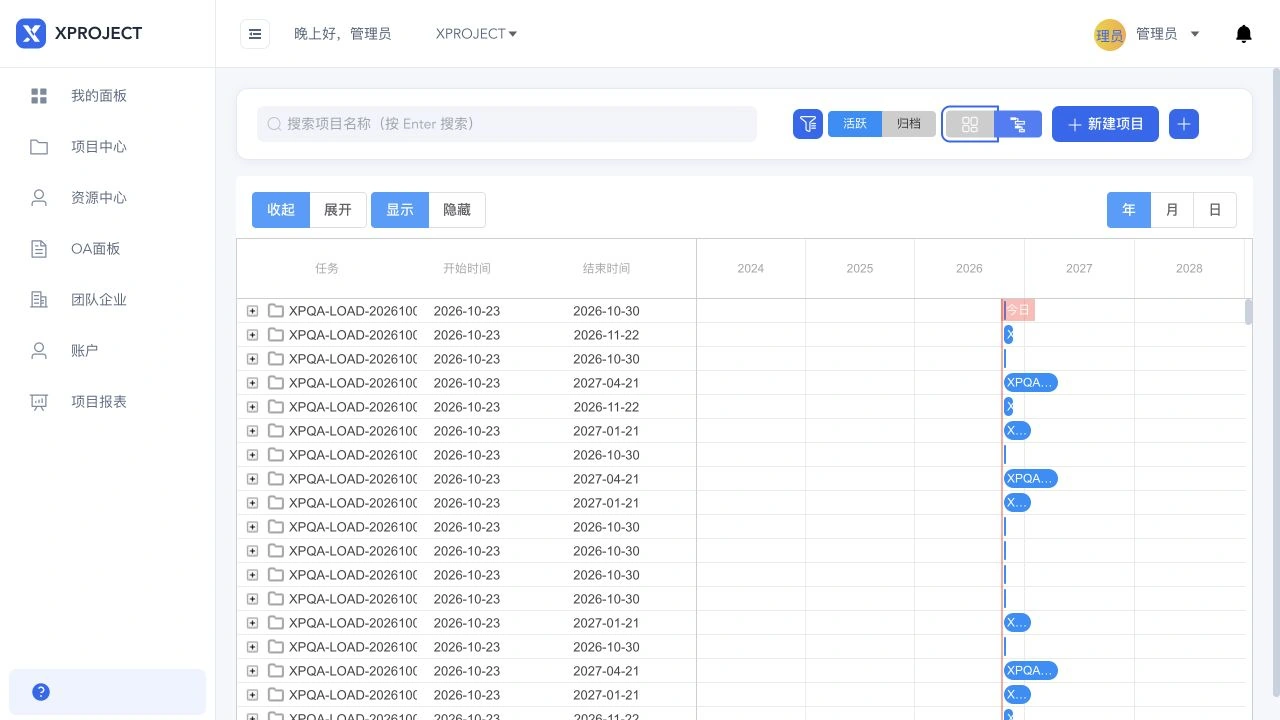Screen dimensions: 1280x720
Task: Open 我的面板 via its dashboard icon
Action: click(39, 96)
